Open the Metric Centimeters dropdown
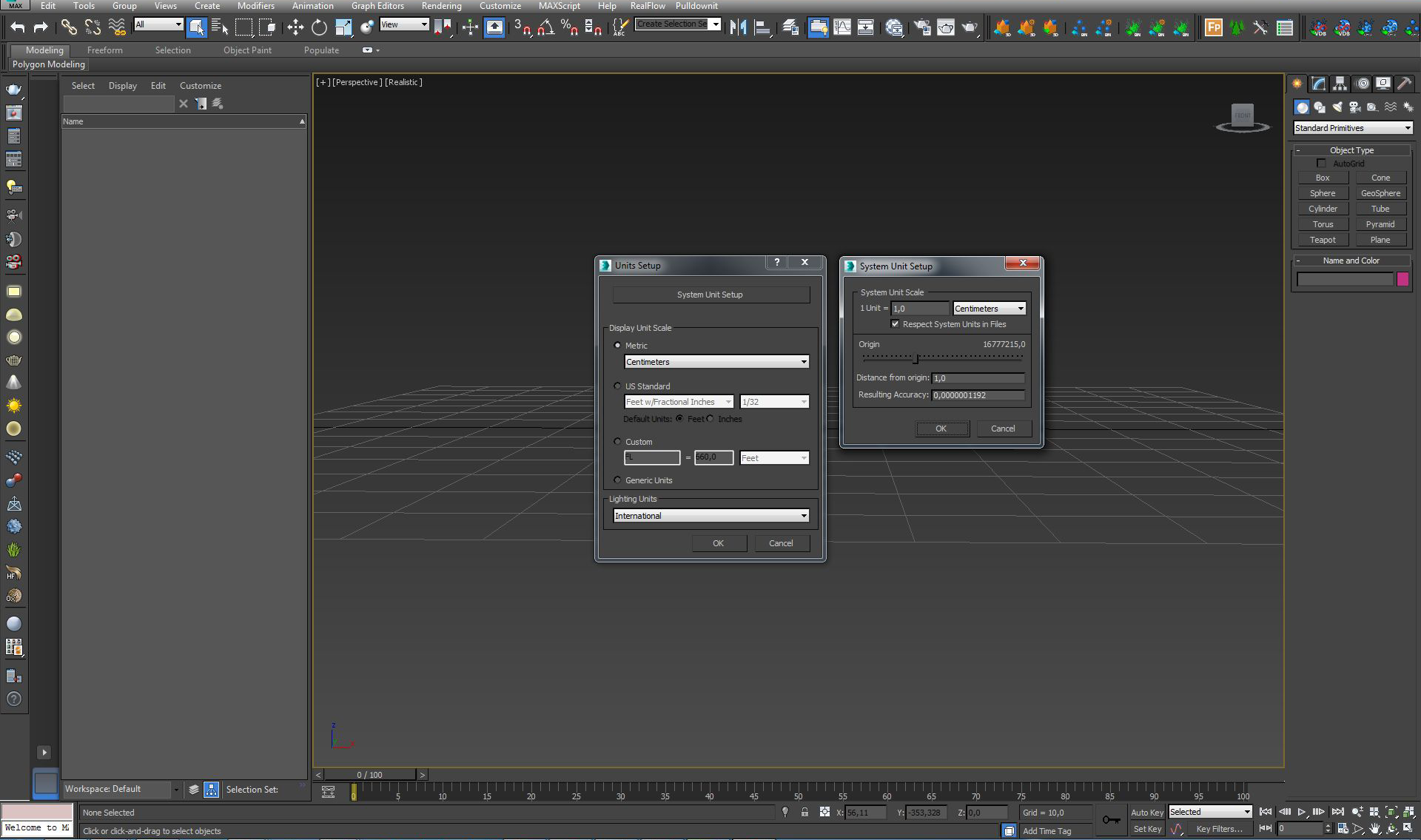The width and height of the screenshot is (1421, 840). 716,362
